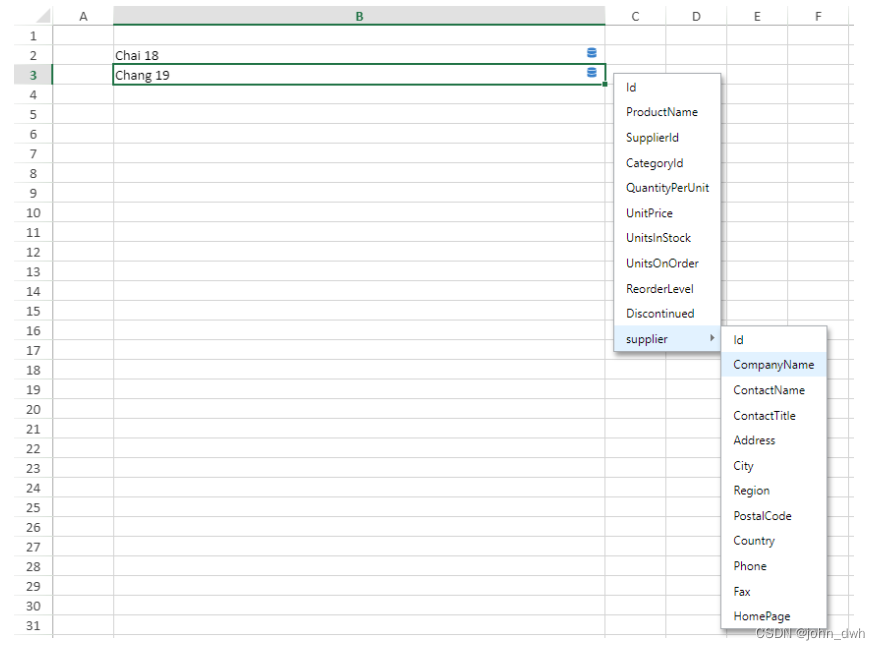This screenshot has width=880, height=650.
Task: Insert the UnitPrice field
Action: tap(648, 213)
